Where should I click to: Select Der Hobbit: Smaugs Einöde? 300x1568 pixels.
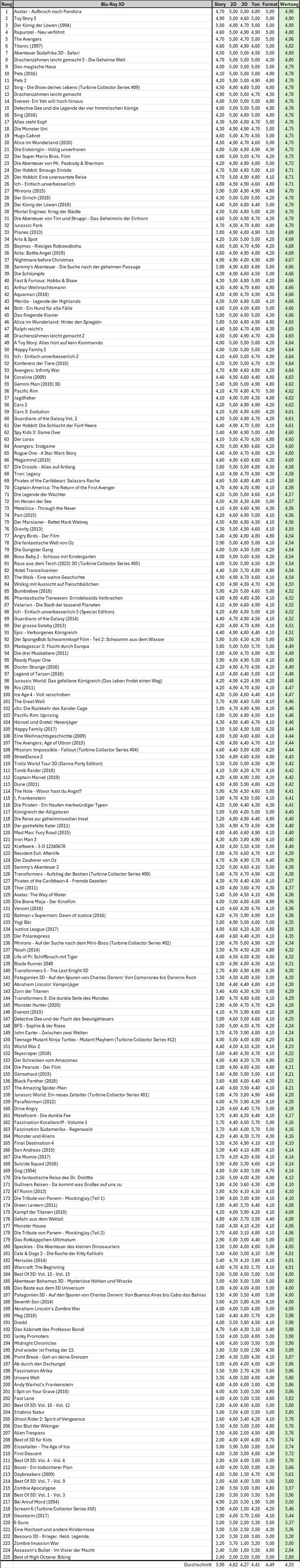42,170
